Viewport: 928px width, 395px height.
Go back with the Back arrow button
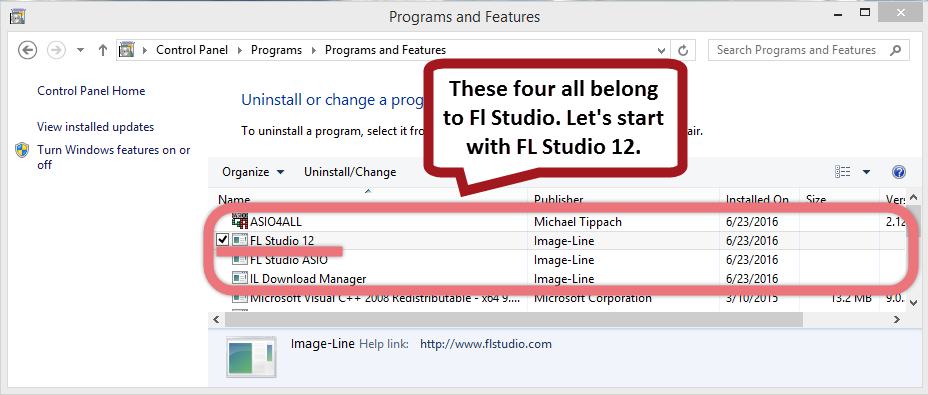click(x=28, y=50)
